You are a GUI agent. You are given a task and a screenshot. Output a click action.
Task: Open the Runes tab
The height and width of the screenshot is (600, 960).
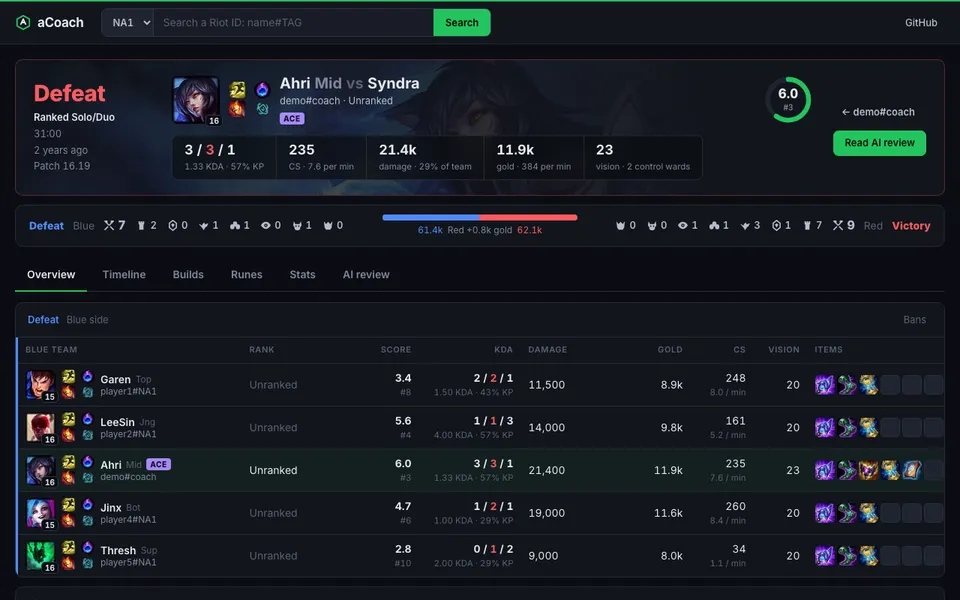click(x=246, y=274)
